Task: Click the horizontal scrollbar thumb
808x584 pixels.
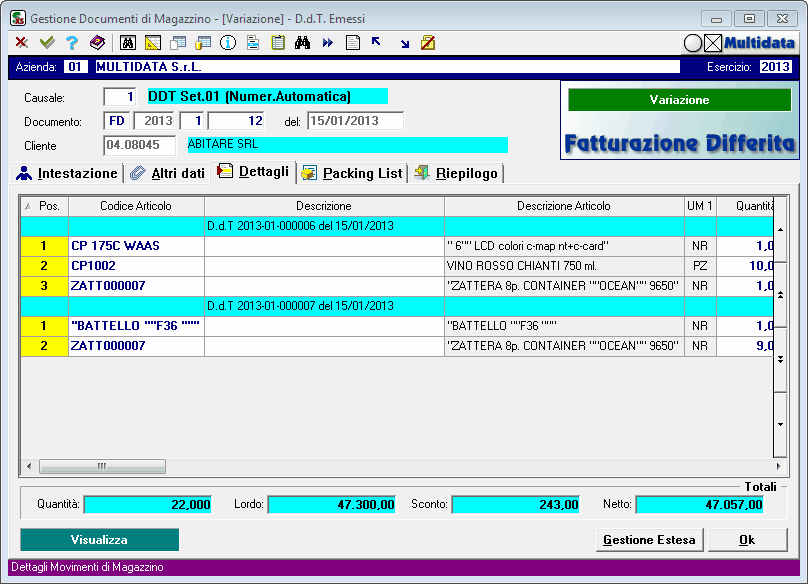Action: point(103,466)
